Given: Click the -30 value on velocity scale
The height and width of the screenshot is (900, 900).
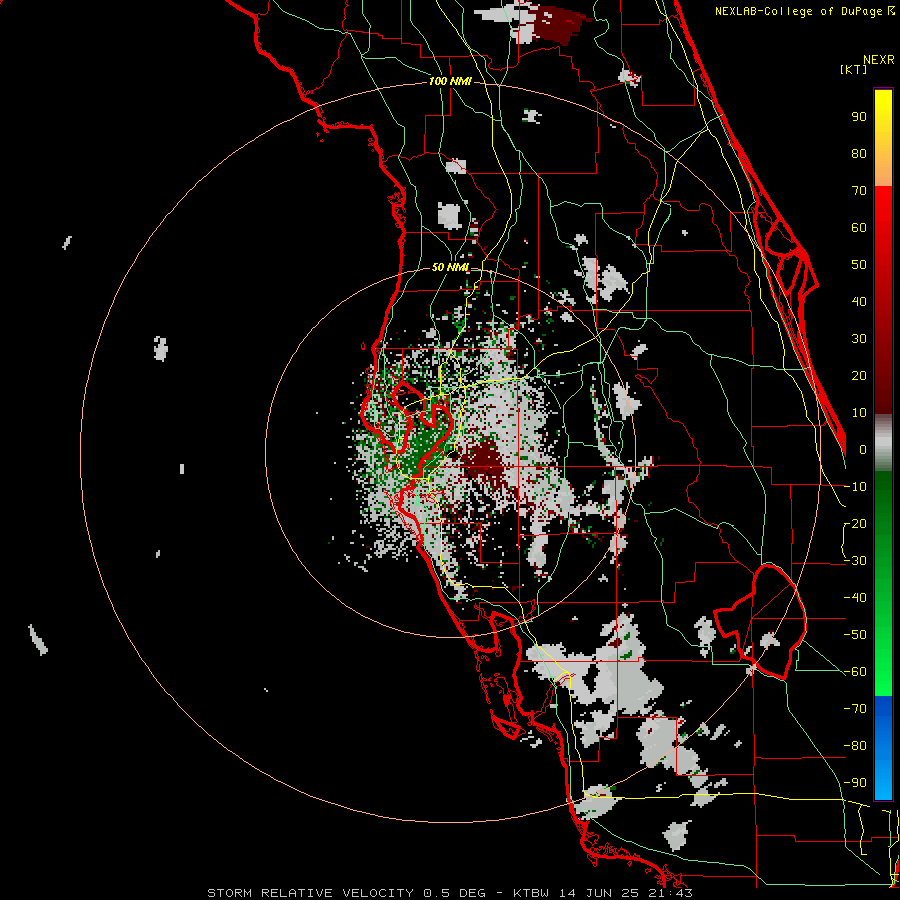Looking at the screenshot, I should [855, 561].
